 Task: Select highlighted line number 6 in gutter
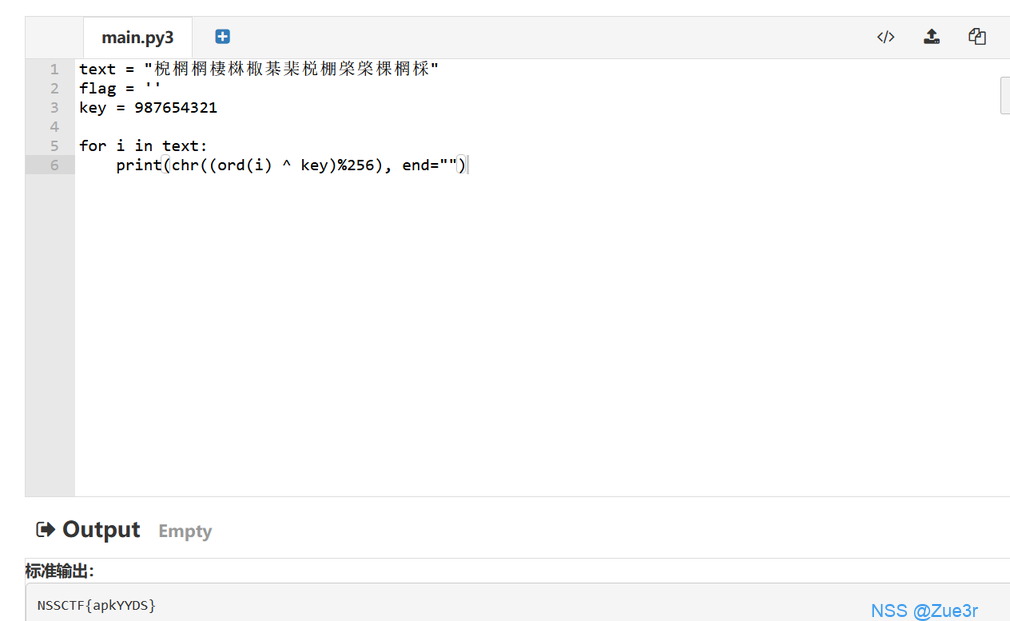tap(54, 165)
